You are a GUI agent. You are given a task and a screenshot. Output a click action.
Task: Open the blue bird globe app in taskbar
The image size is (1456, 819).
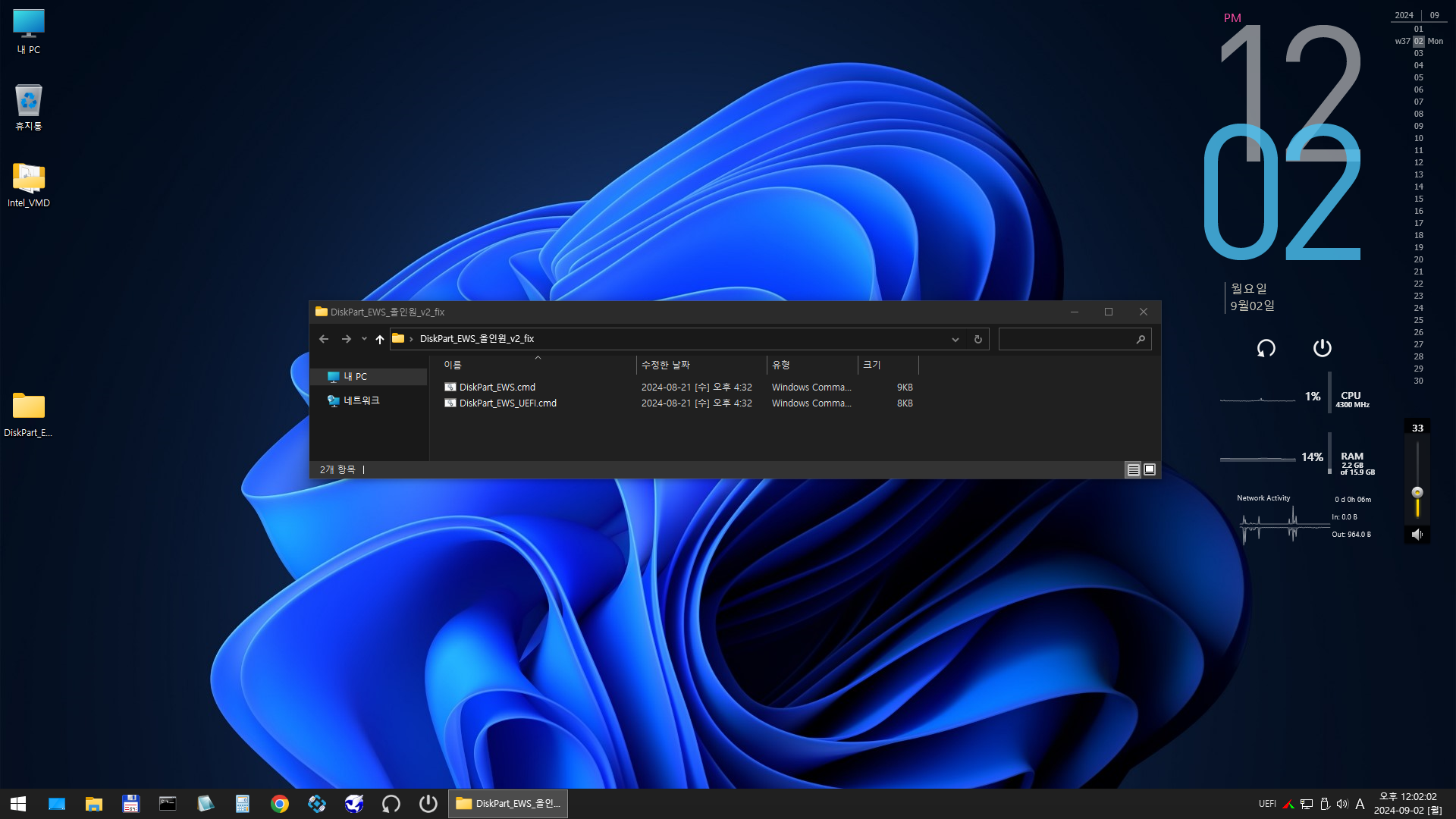coord(354,804)
